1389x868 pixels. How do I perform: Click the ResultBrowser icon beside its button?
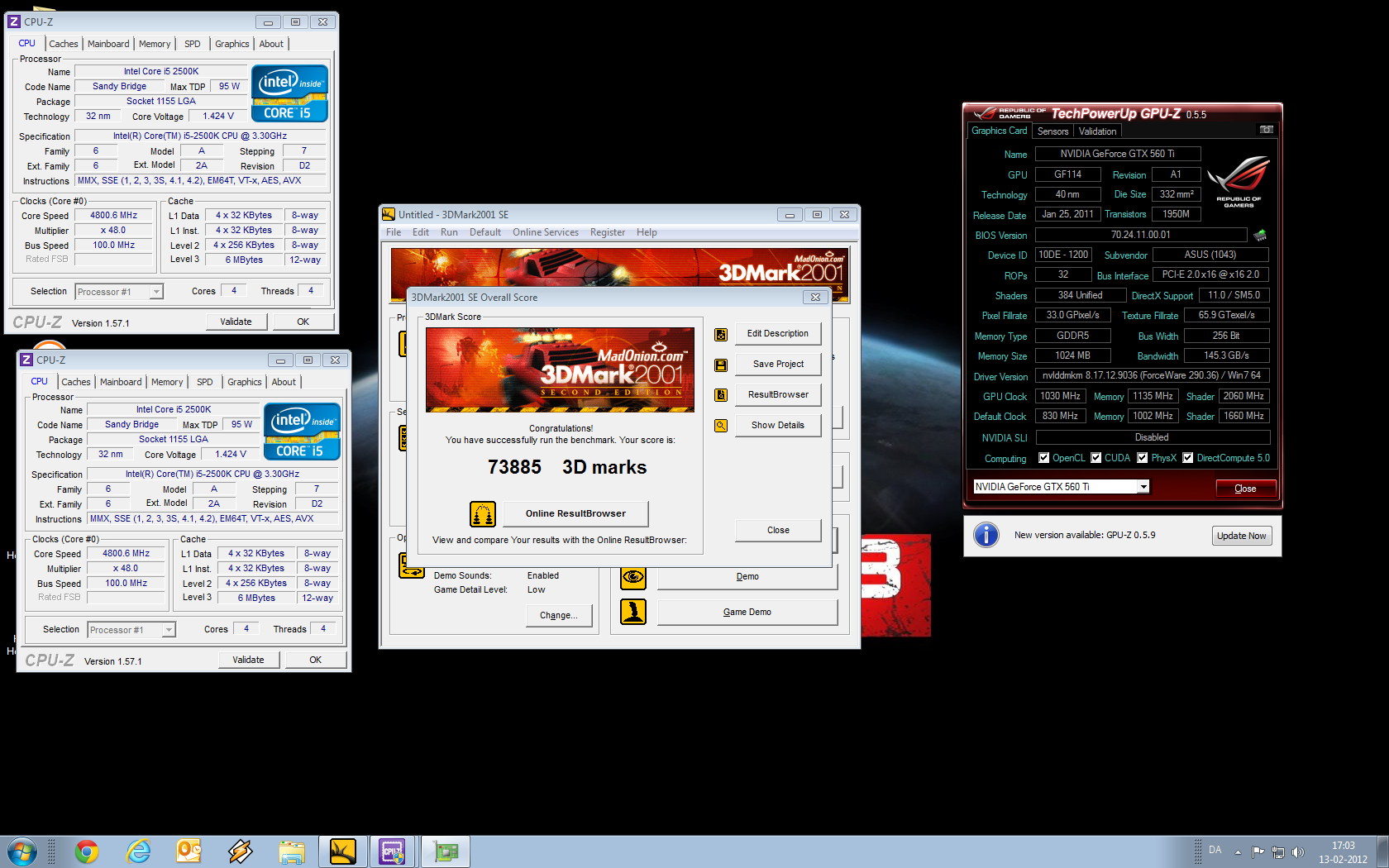tap(721, 395)
